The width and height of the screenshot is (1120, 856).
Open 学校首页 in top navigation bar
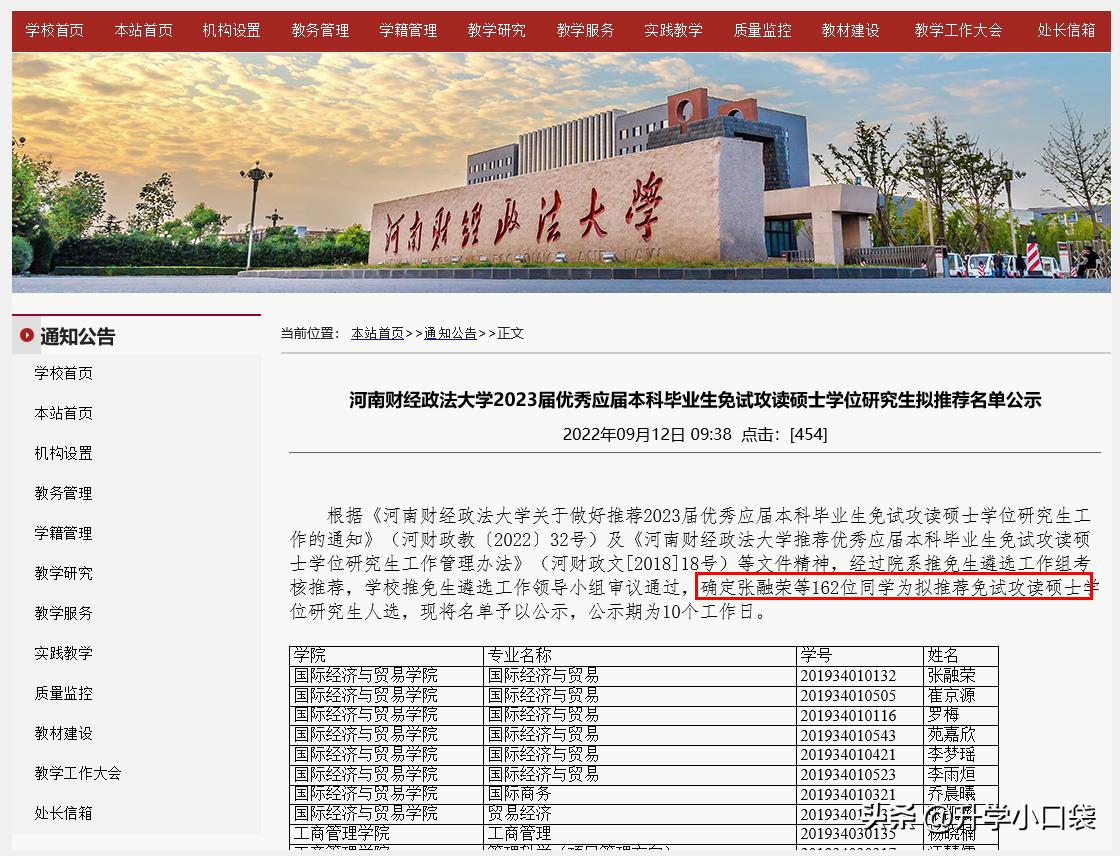pos(54,31)
